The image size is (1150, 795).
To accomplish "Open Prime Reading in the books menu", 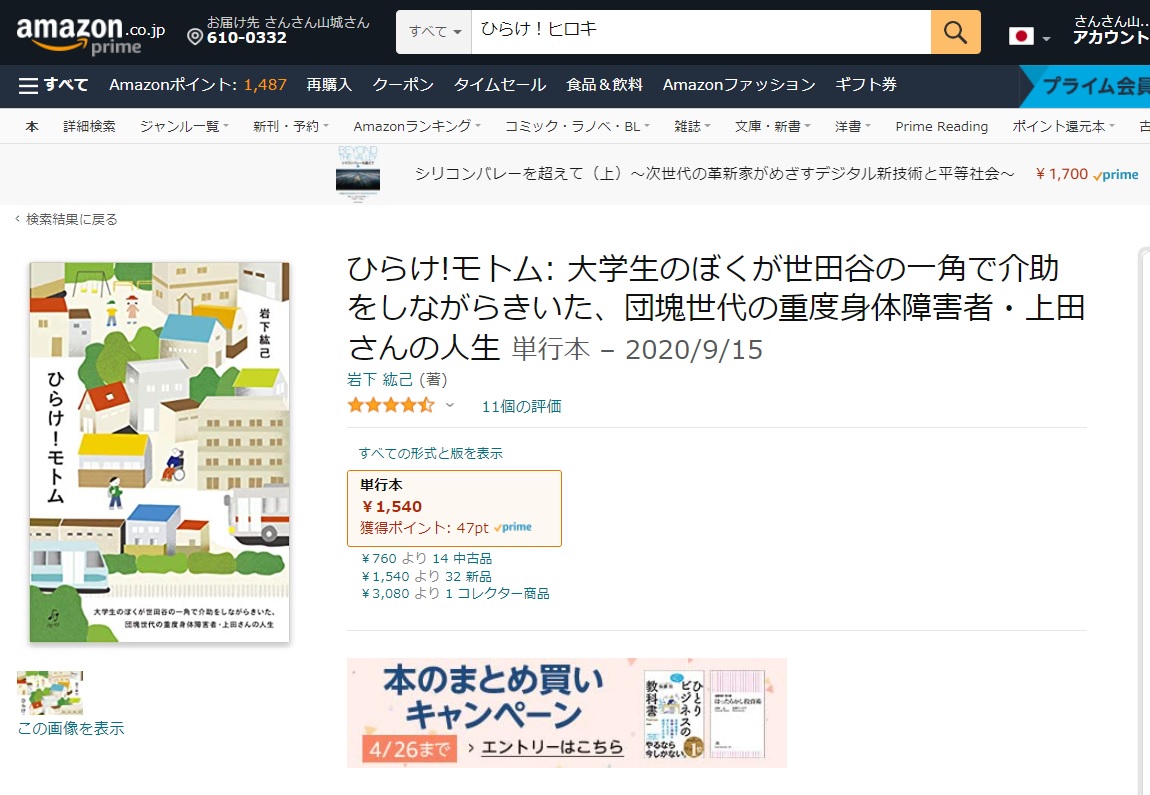I will pyautogui.click(x=942, y=126).
